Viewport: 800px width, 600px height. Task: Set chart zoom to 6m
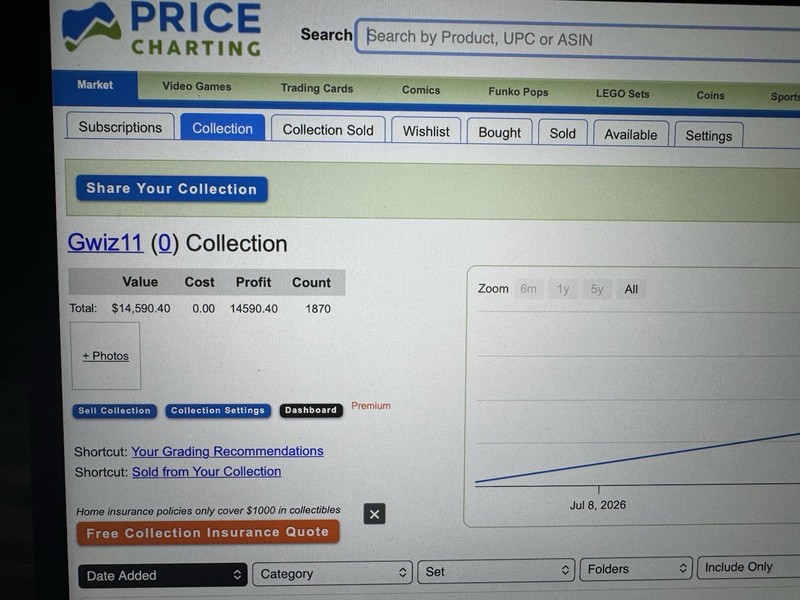(529, 289)
